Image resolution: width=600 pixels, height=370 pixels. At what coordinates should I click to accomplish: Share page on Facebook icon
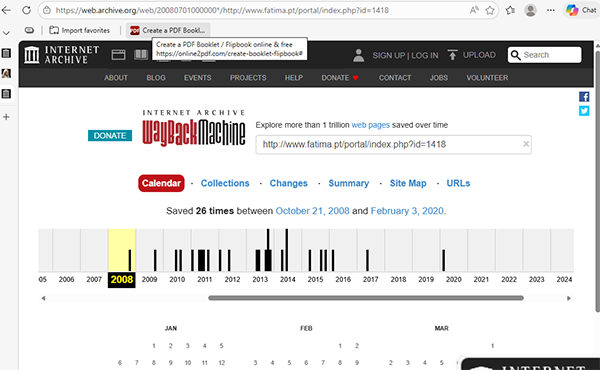(584, 96)
